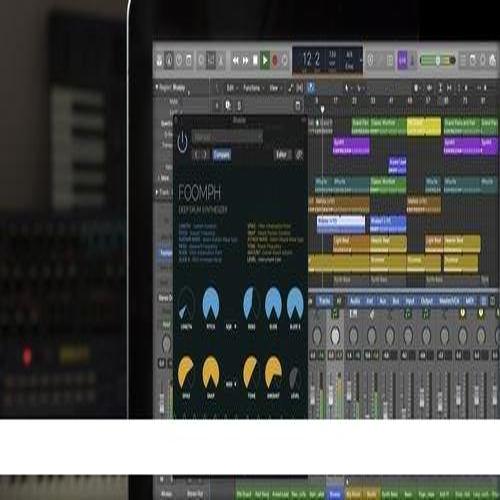Click the red Record button
The height and width of the screenshot is (500, 500).
pyautogui.click(x=275, y=60)
